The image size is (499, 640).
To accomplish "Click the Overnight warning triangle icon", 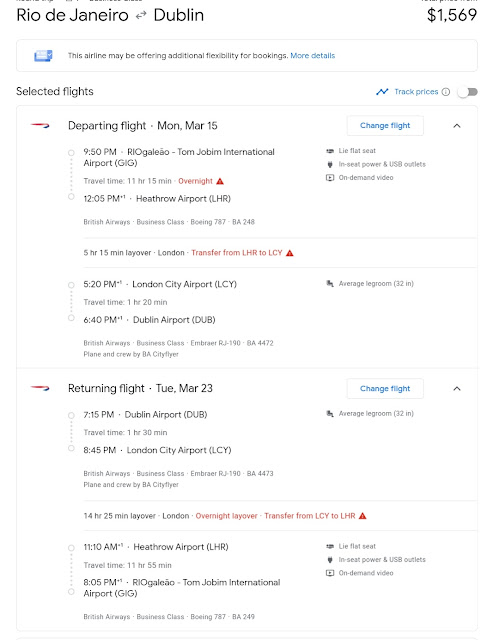I will pyautogui.click(x=220, y=181).
